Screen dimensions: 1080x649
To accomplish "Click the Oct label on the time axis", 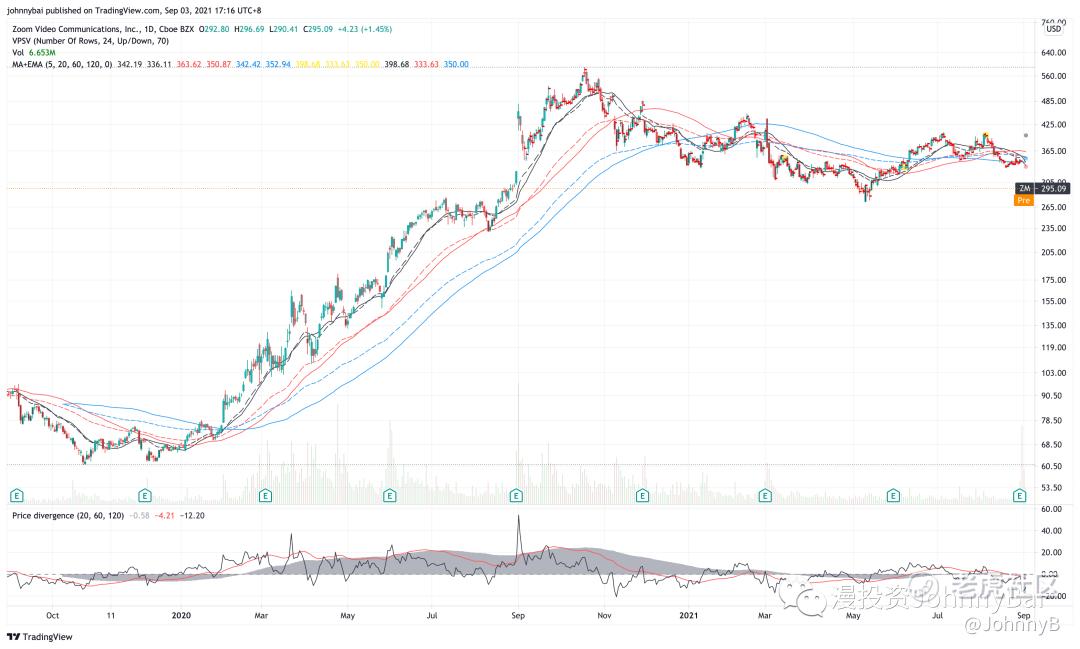I will 52,615.
